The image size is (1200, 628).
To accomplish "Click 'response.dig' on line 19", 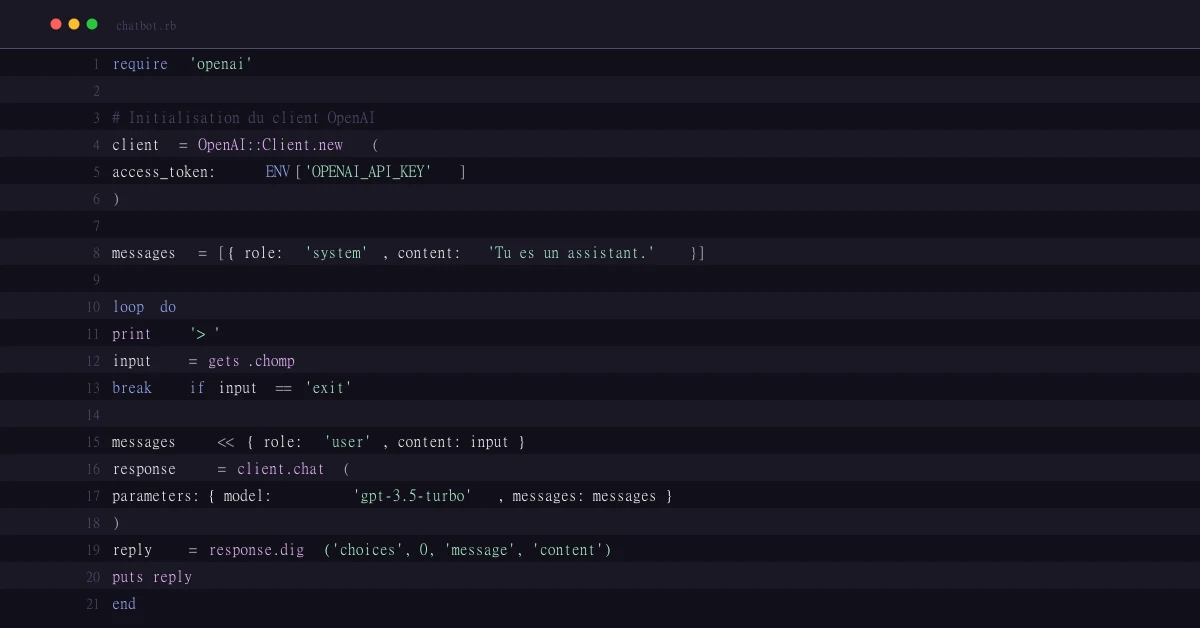I will click(x=257, y=550).
